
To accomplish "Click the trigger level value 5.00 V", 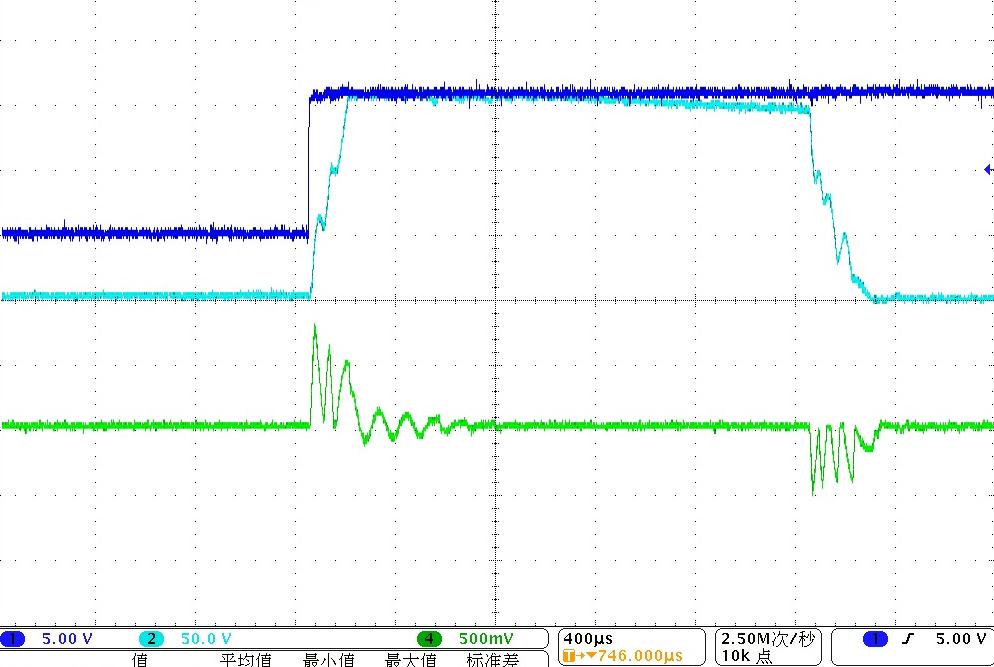I will [959, 639].
